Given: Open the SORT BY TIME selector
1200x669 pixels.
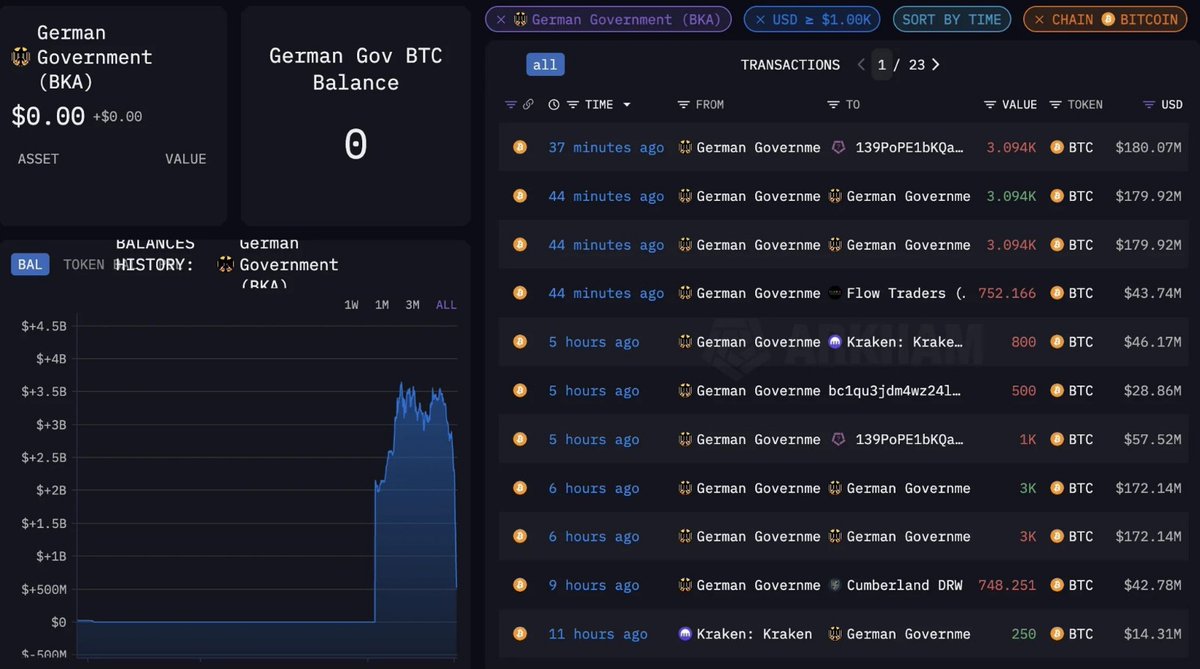Looking at the screenshot, I should pos(951,18).
